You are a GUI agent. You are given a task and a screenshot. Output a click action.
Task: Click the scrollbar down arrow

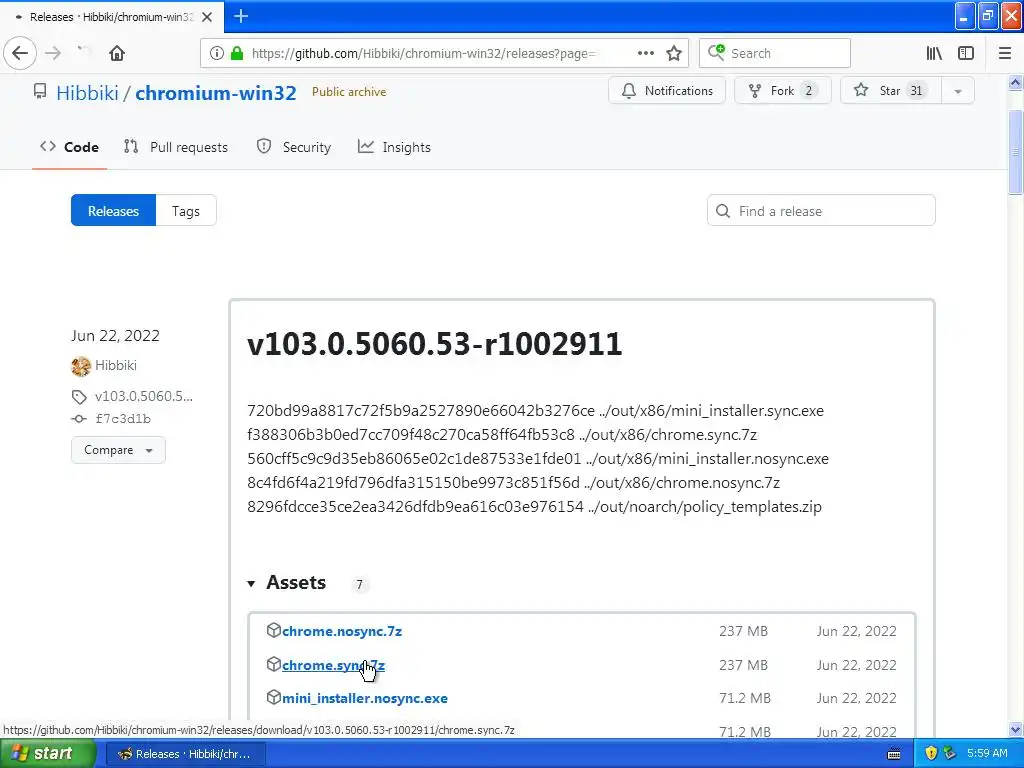coord(1015,730)
